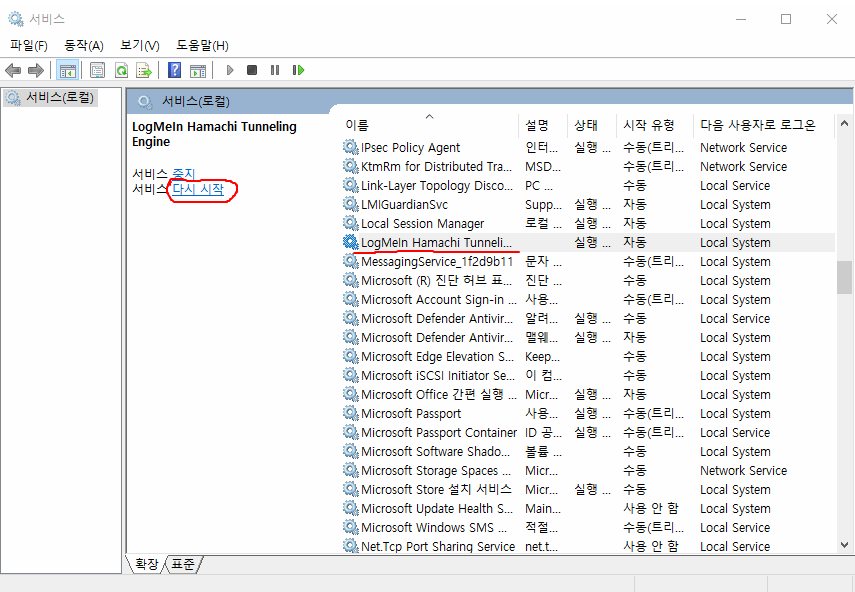The width and height of the screenshot is (855, 592).
Task: Select Microsoft Windows SMS row
Action: coord(588,527)
